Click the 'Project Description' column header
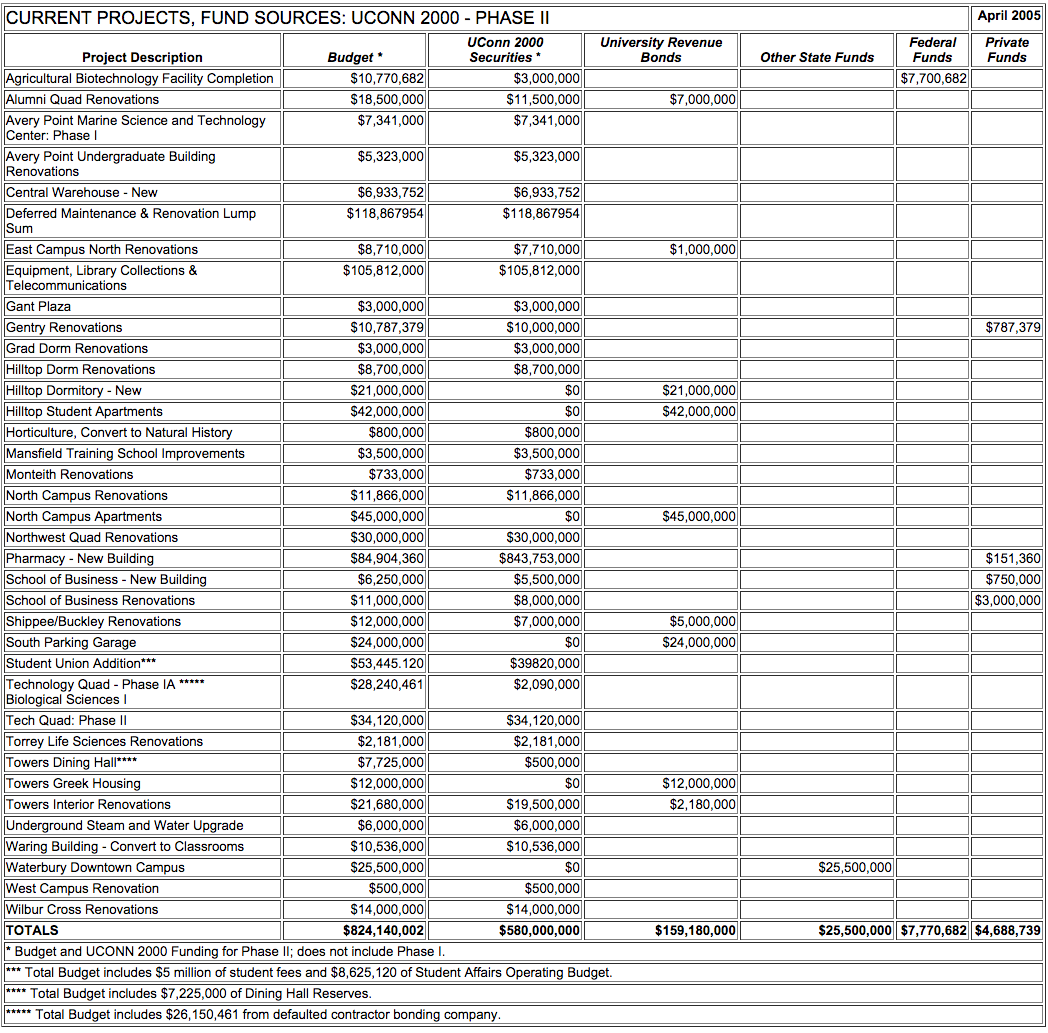The width and height of the screenshot is (1048, 1033). pos(142,57)
